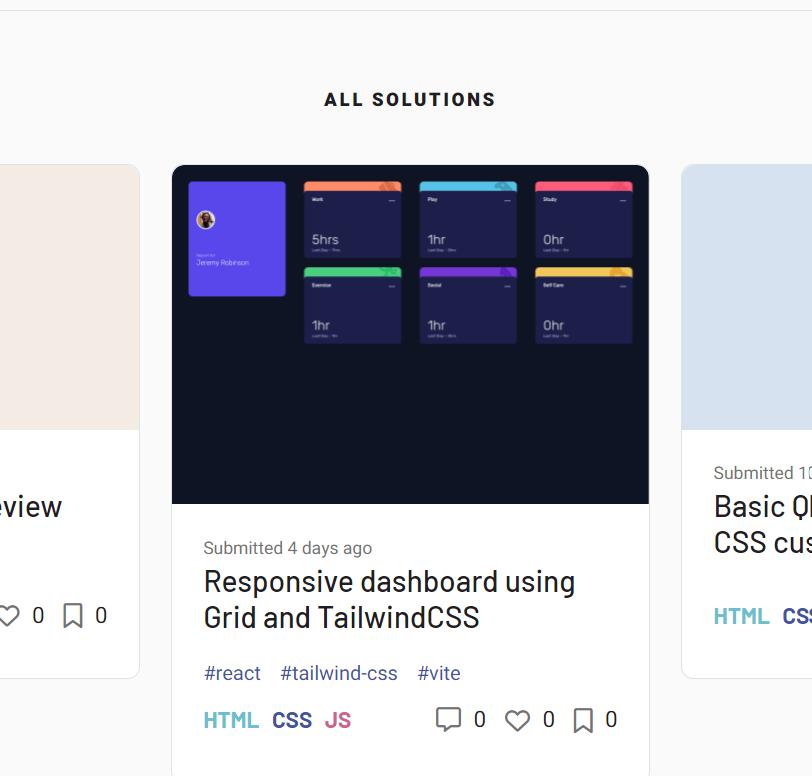Open the Basic QR CSS solution on the right
Screen dimensions: 812x776
(770, 524)
